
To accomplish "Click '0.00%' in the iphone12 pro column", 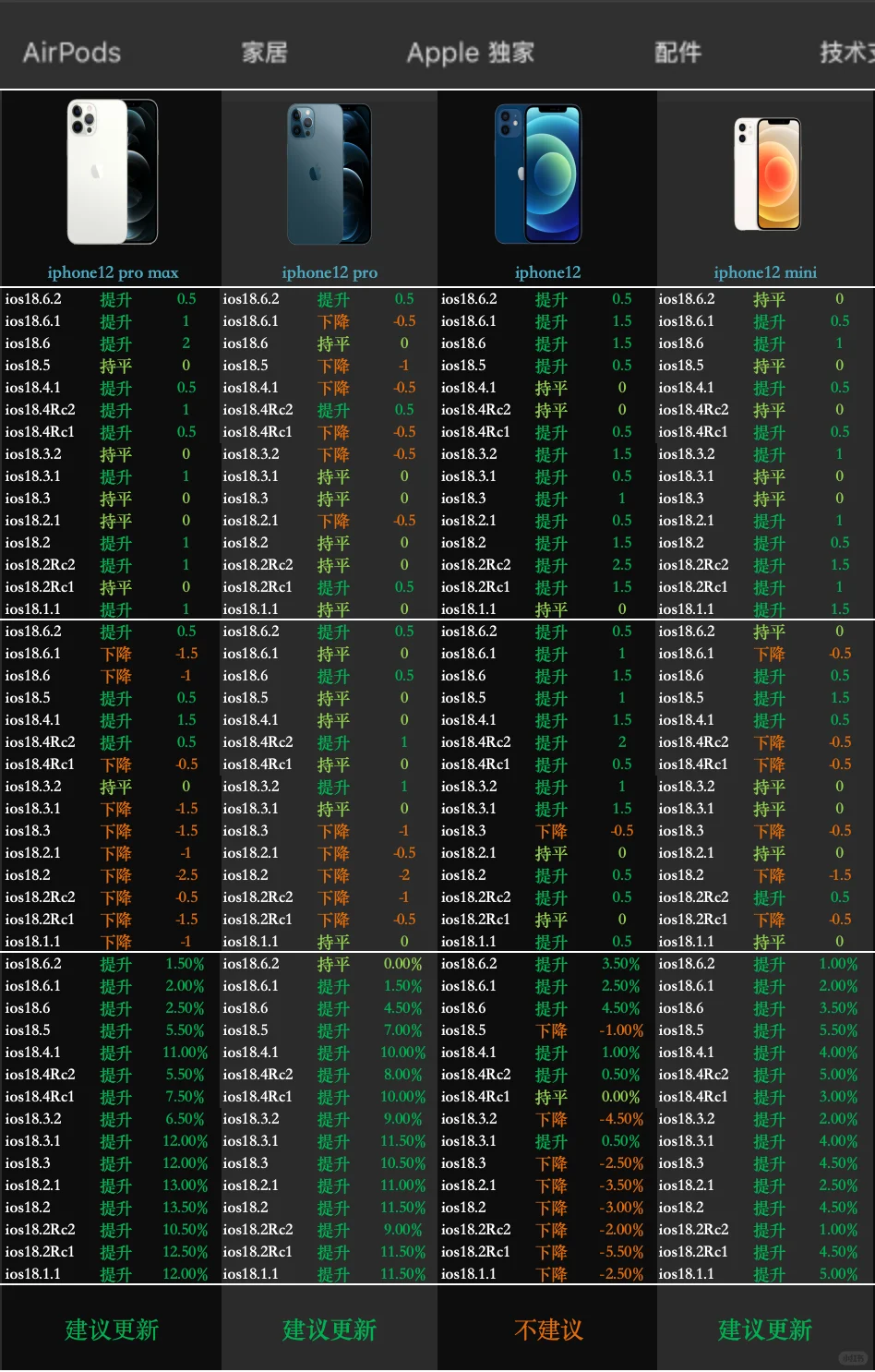I will point(403,964).
